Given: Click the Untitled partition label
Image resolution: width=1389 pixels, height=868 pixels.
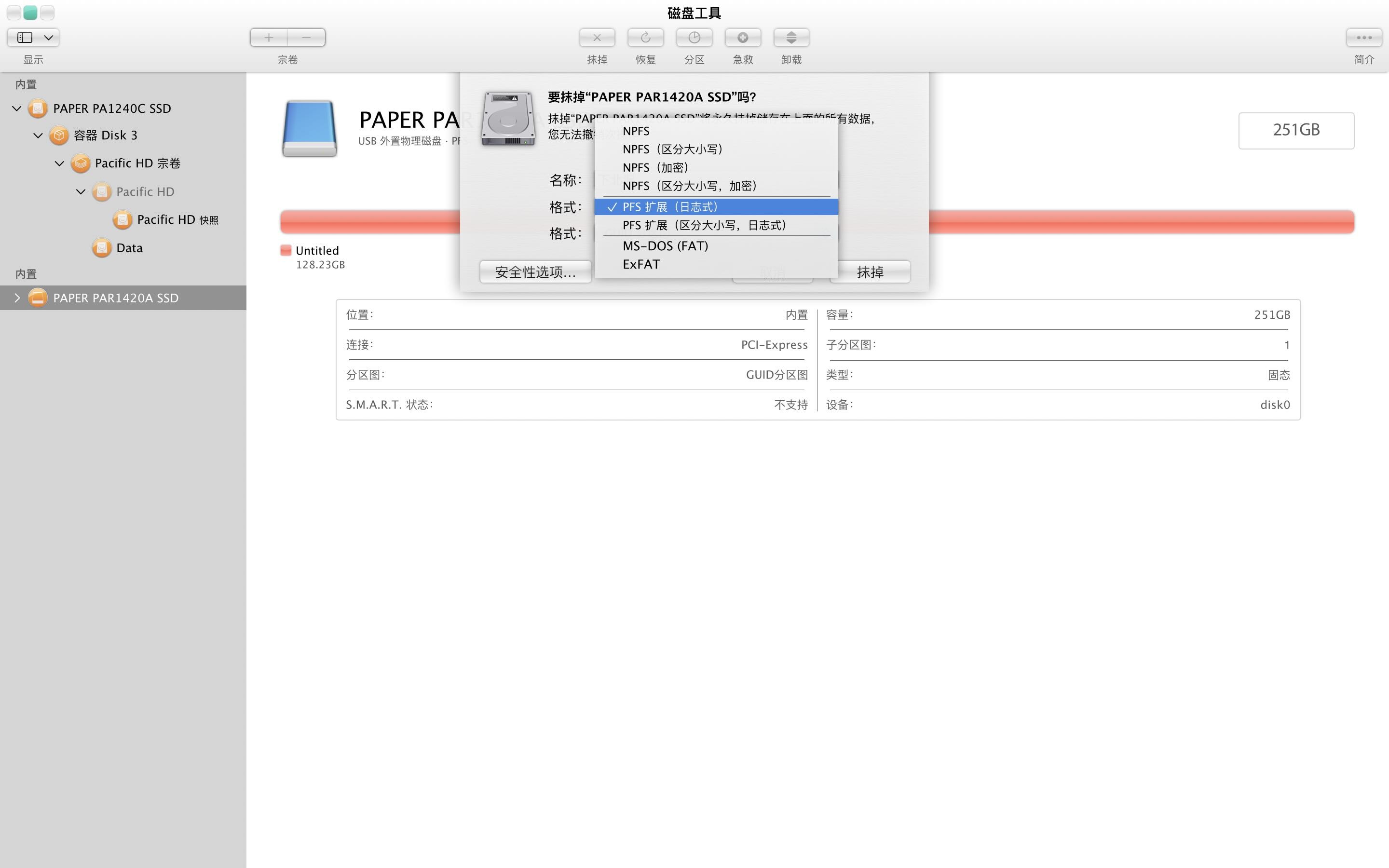Looking at the screenshot, I should click(x=317, y=250).
